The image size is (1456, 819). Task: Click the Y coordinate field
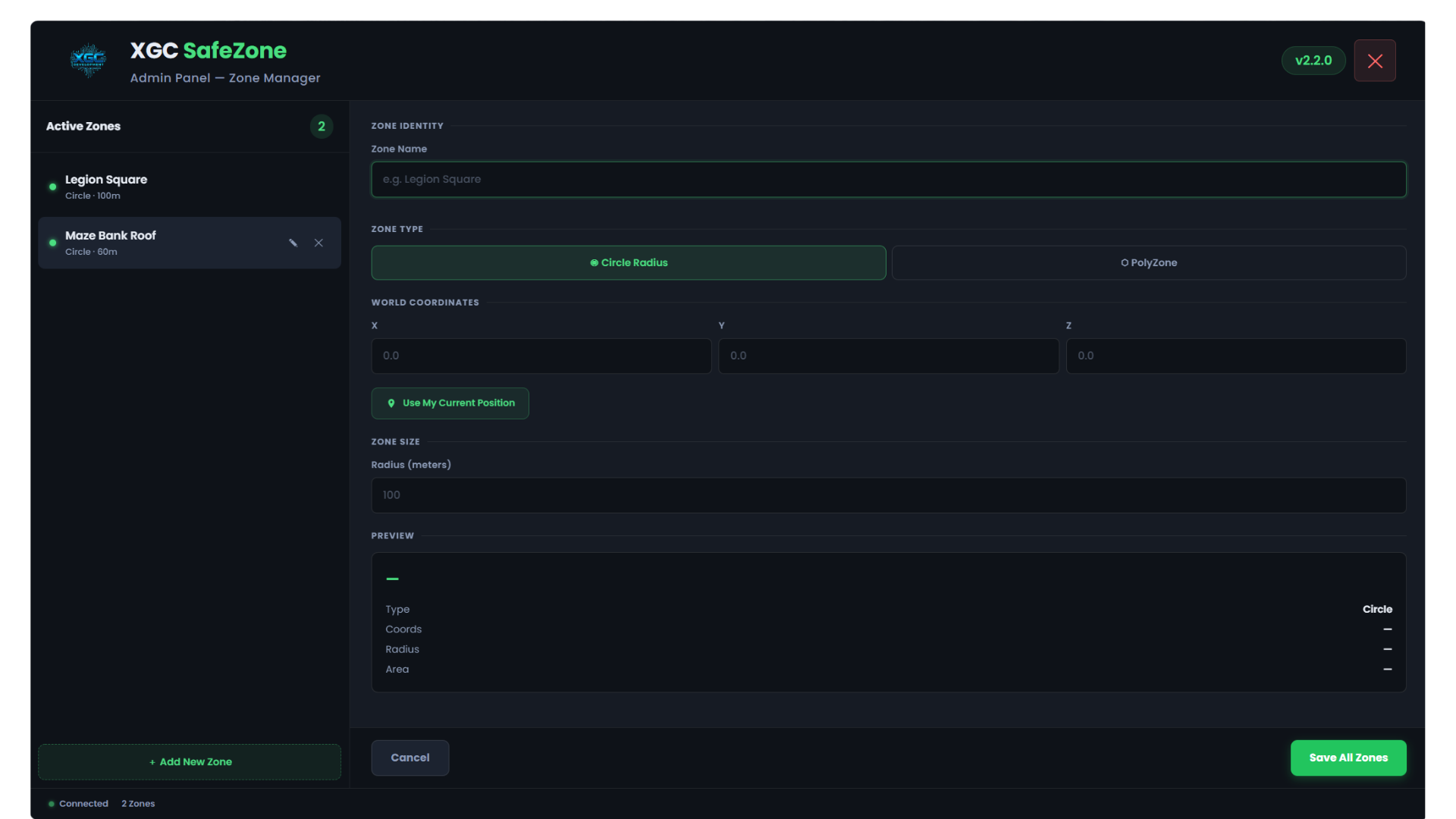click(x=889, y=356)
